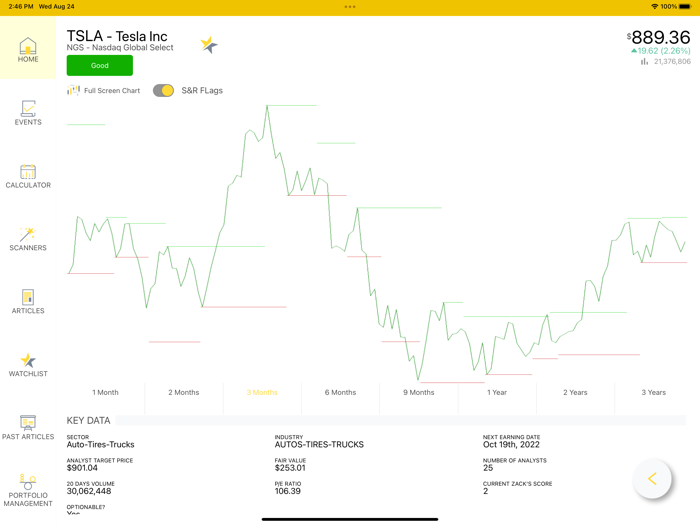
Task: Select the 6 Months chart range
Action: (x=340, y=392)
